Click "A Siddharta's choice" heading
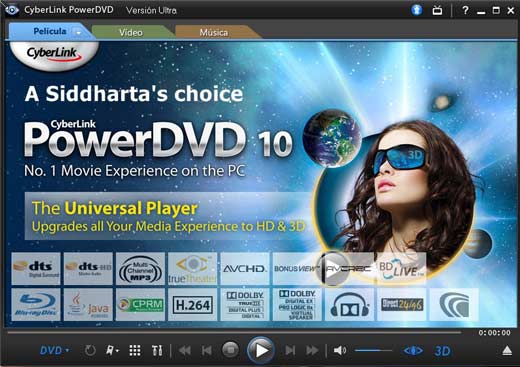 pos(134,94)
